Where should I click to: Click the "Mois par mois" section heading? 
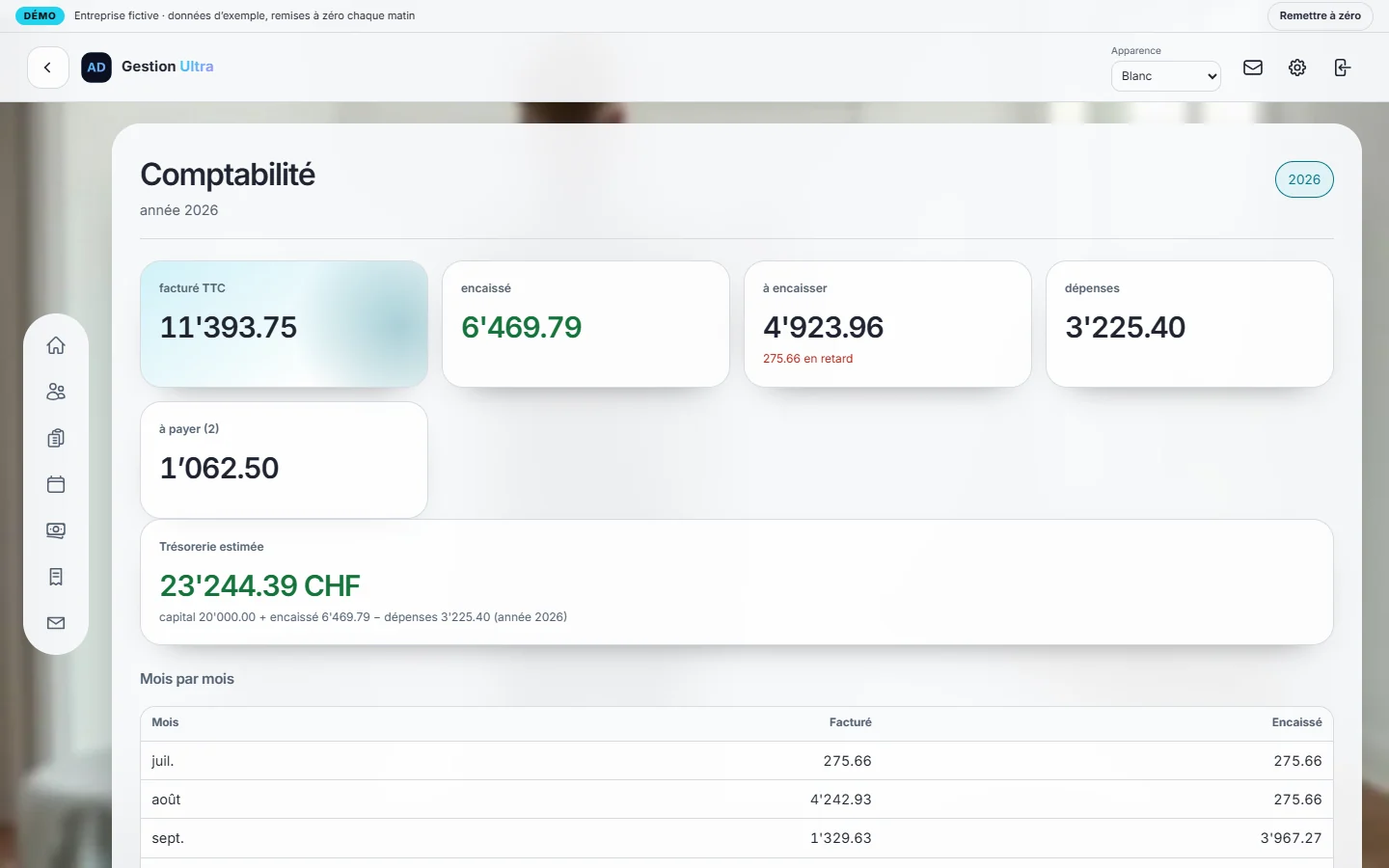coord(187,679)
